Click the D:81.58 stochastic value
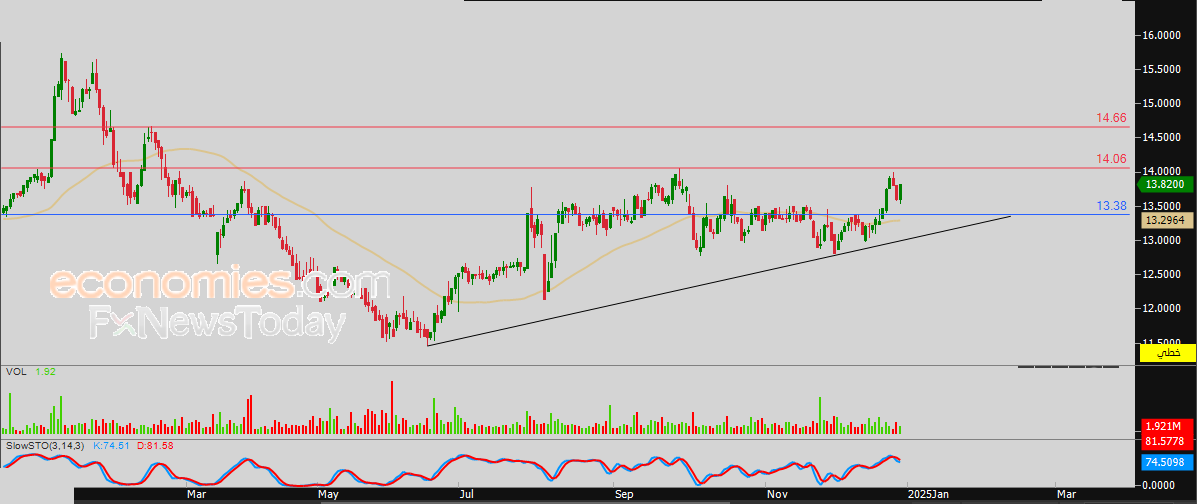The width and height of the screenshot is (1197, 504). pos(155,444)
